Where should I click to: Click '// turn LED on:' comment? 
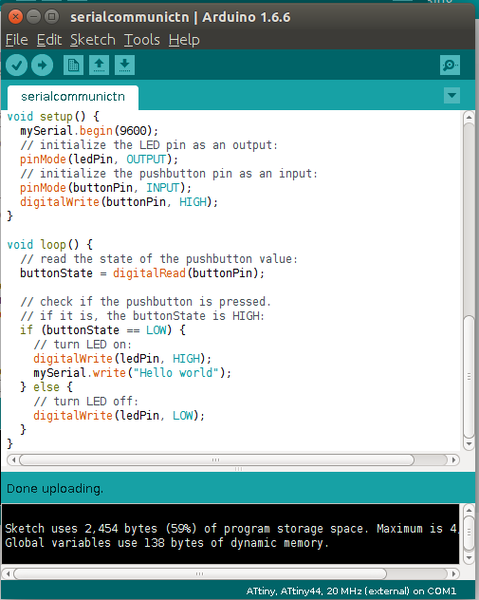click(x=83, y=344)
